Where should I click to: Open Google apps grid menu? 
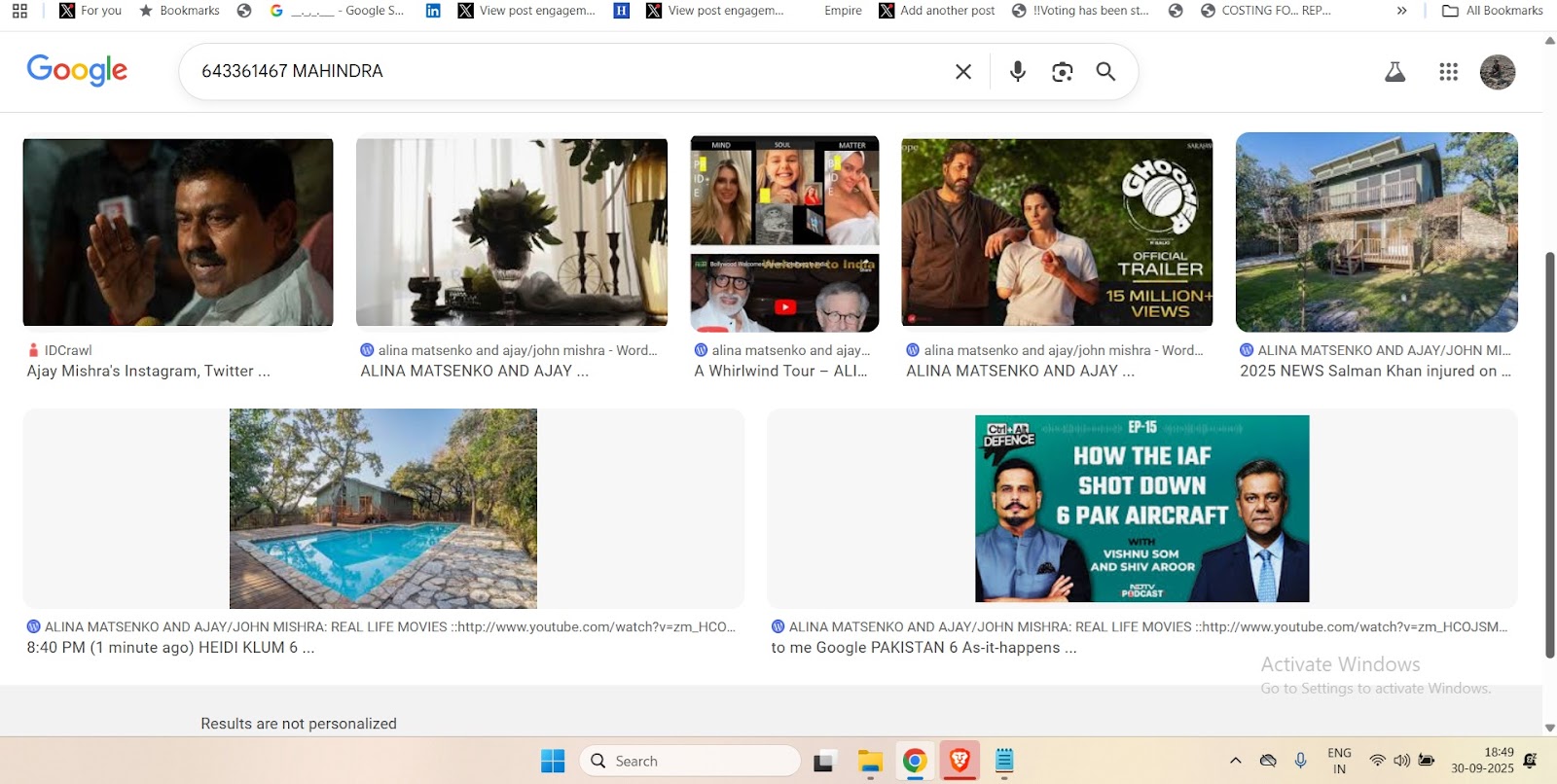point(1448,72)
